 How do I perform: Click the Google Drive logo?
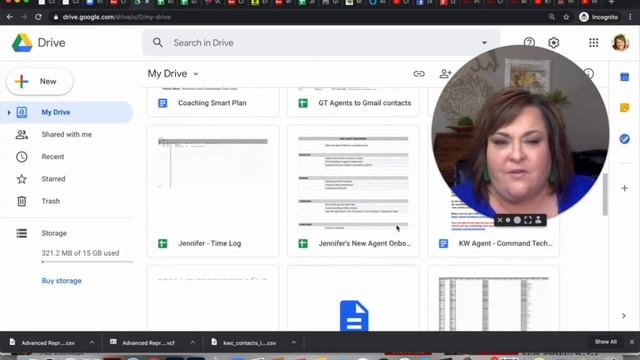pos(22,43)
